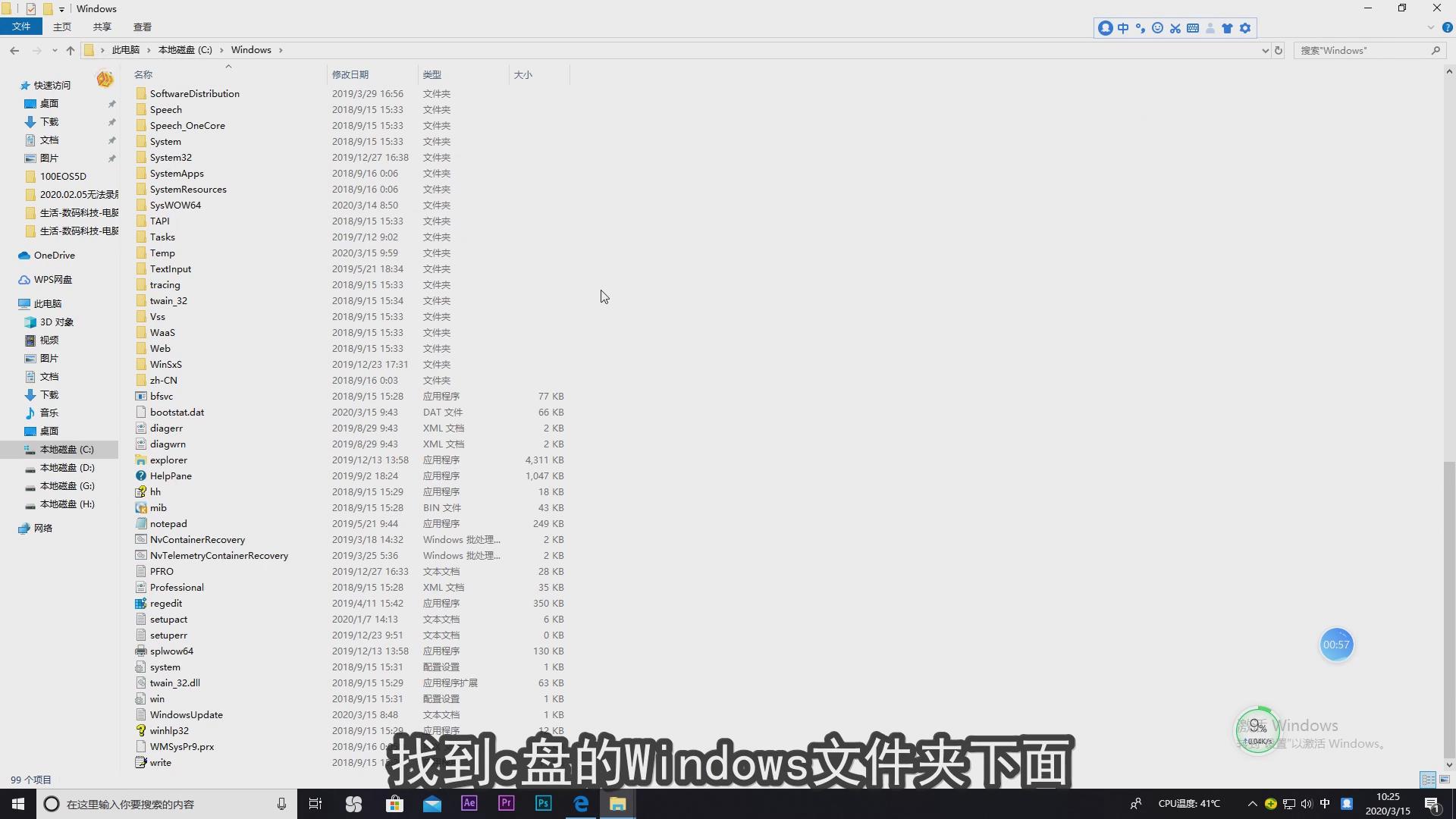1456x819 pixels.
Task: Select the SoftwareDistribution folder
Action: 194,93
